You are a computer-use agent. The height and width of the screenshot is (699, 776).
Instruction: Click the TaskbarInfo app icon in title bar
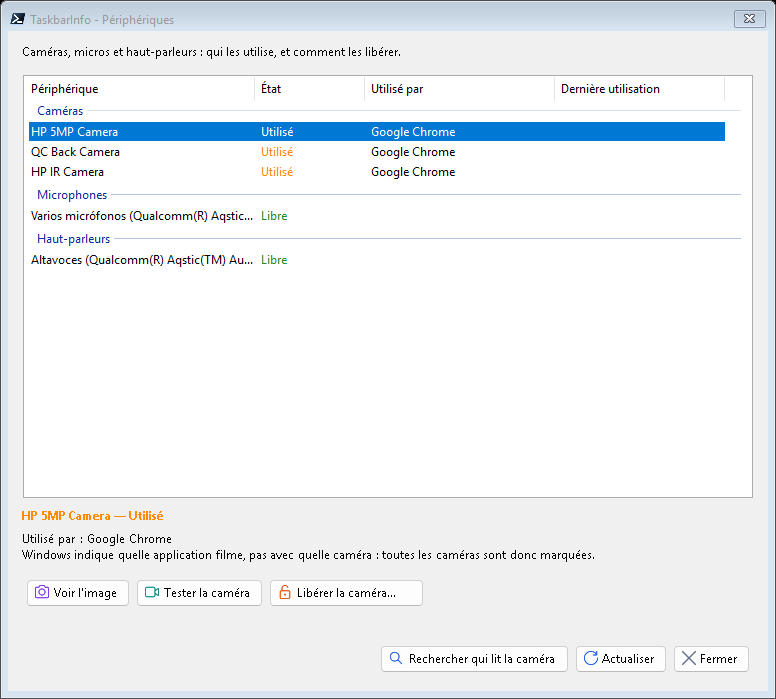click(x=18, y=19)
